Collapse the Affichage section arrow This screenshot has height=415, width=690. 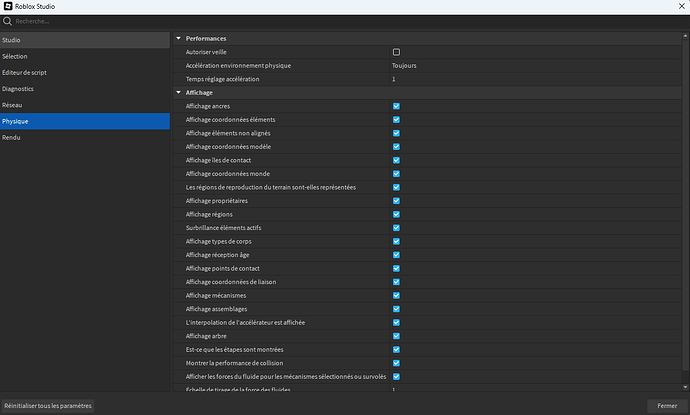[x=178, y=92]
